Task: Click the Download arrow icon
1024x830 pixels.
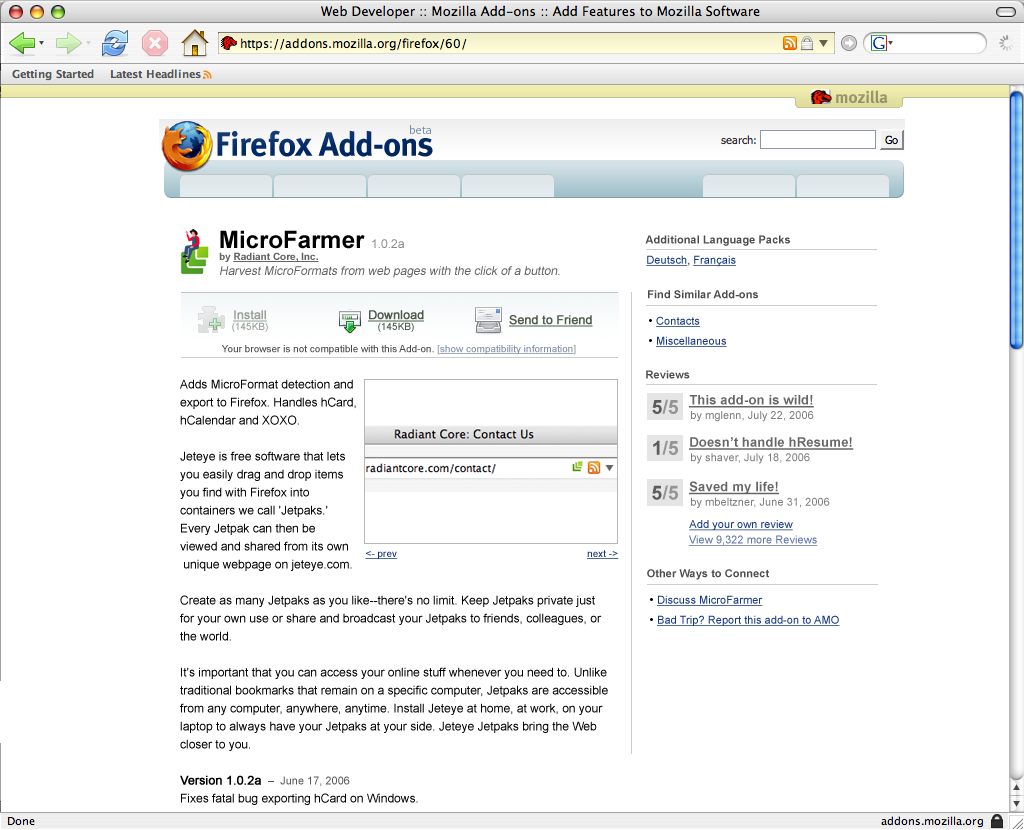Action: coord(349,321)
